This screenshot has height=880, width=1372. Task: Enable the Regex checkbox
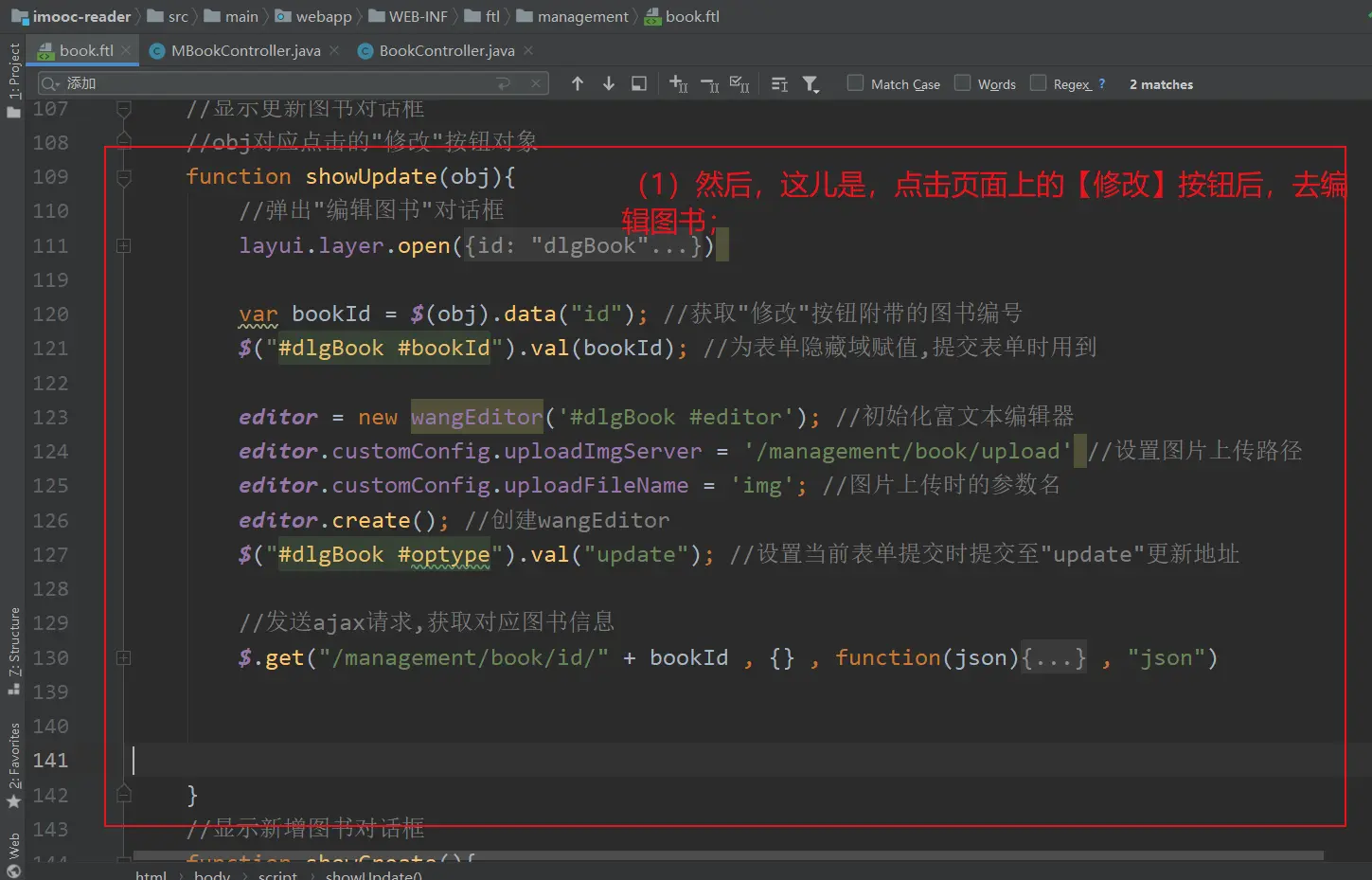click(x=1039, y=83)
